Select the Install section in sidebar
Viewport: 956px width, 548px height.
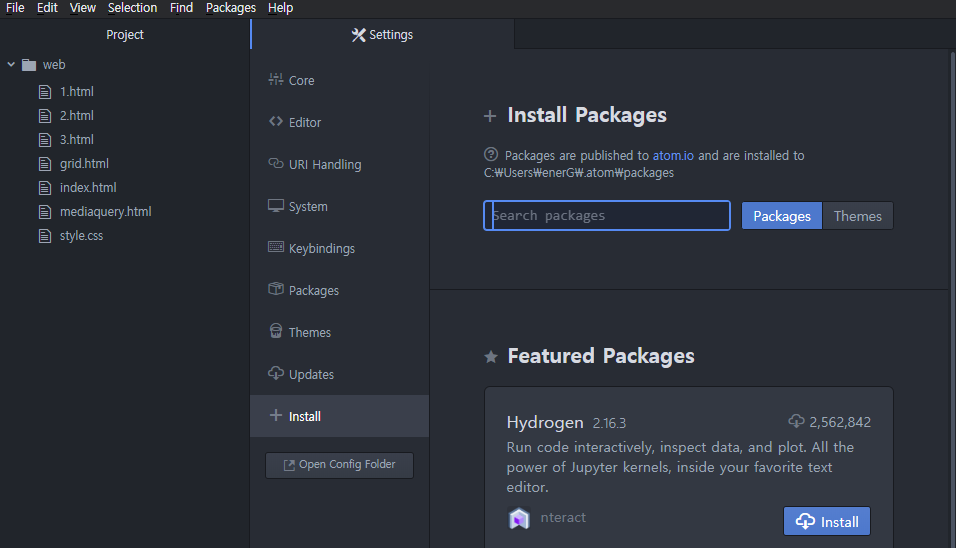click(340, 416)
